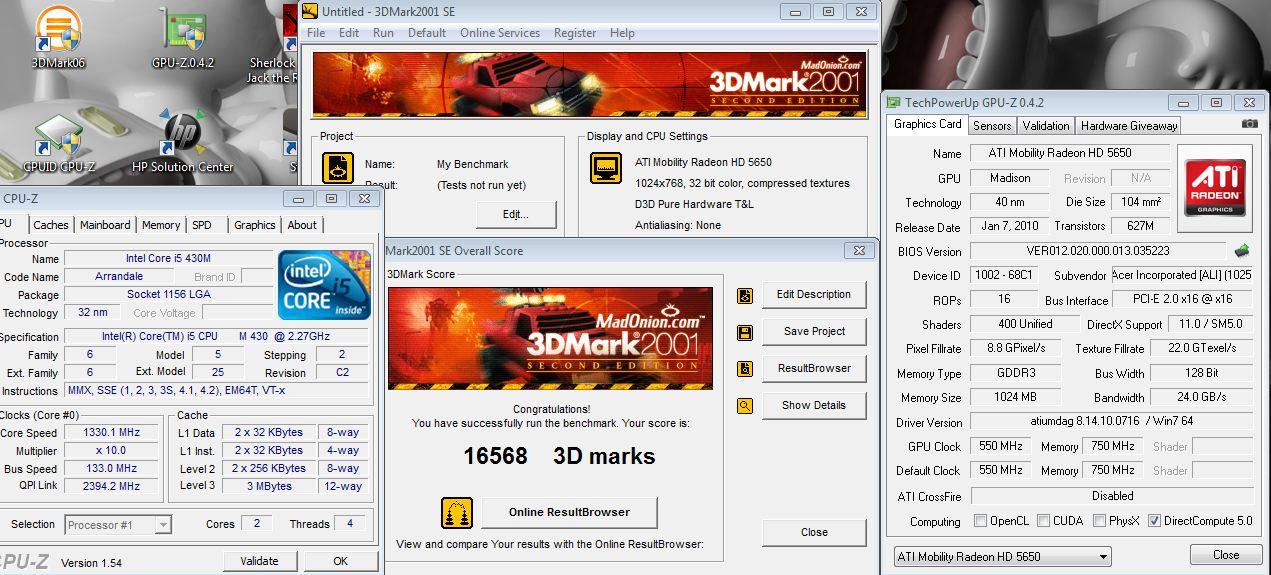This screenshot has width=1271, height=575.
Task: Click the Edit... button in Project section
Action: [515, 214]
